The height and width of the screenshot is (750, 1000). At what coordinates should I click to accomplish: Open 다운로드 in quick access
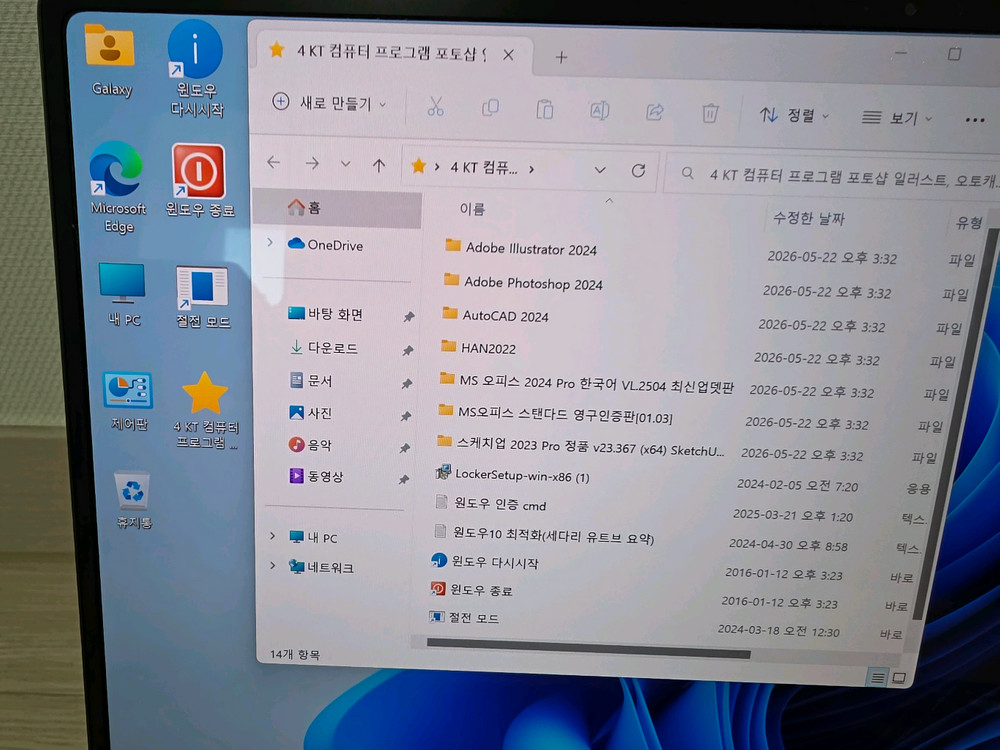(x=324, y=348)
